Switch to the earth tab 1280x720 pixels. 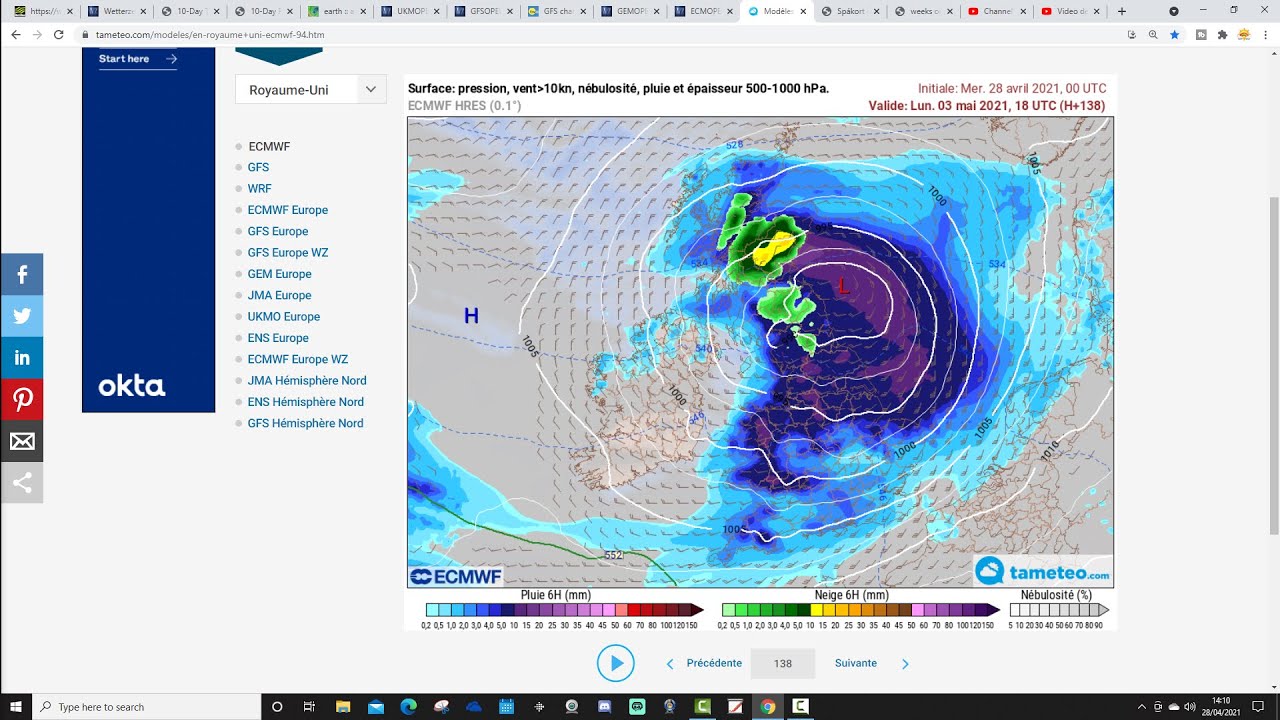click(x=335, y=11)
